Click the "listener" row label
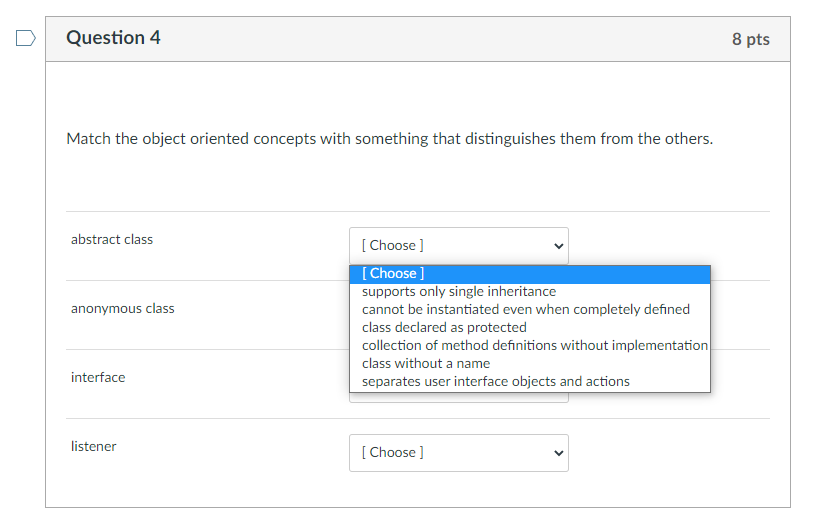Image resolution: width=838 pixels, height=517 pixels. [x=94, y=446]
